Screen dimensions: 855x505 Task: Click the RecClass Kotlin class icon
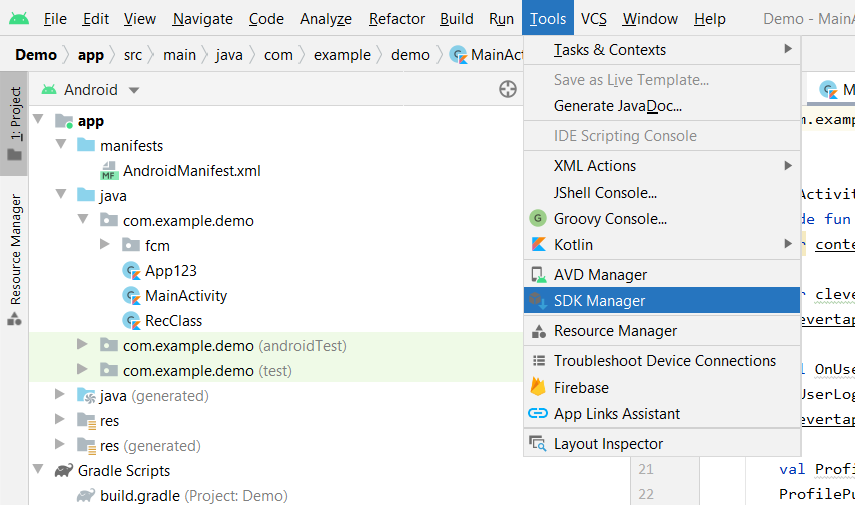coord(131,321)
